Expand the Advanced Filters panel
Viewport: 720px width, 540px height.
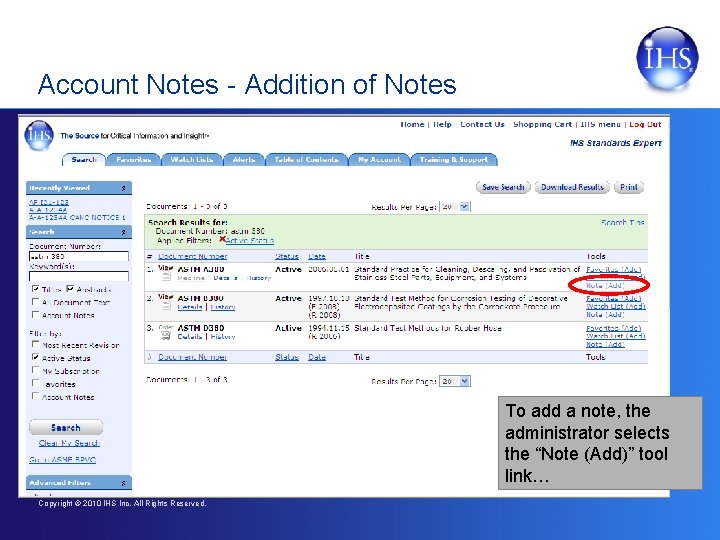124,483
